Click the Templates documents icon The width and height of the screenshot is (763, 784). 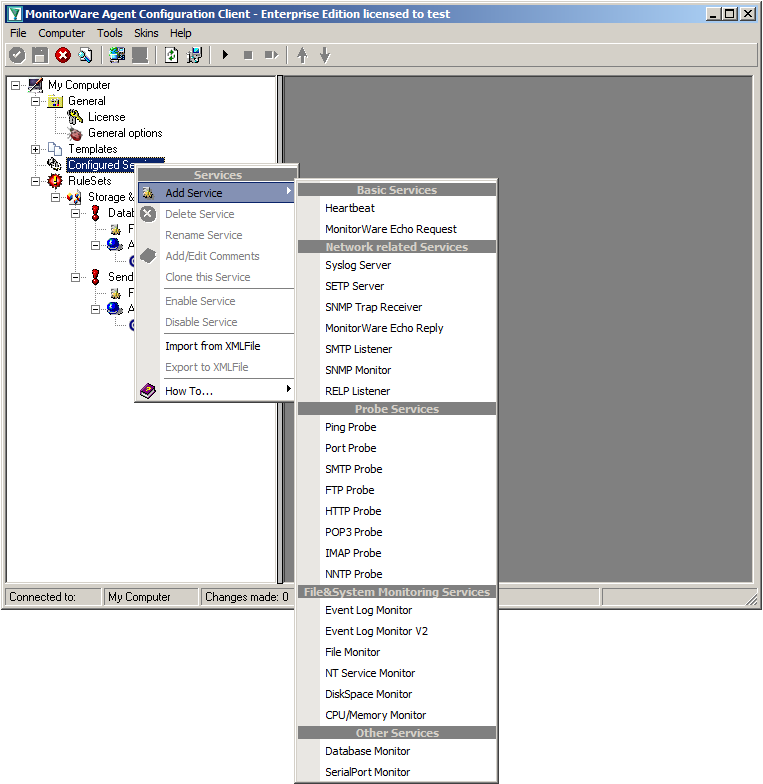55,149
